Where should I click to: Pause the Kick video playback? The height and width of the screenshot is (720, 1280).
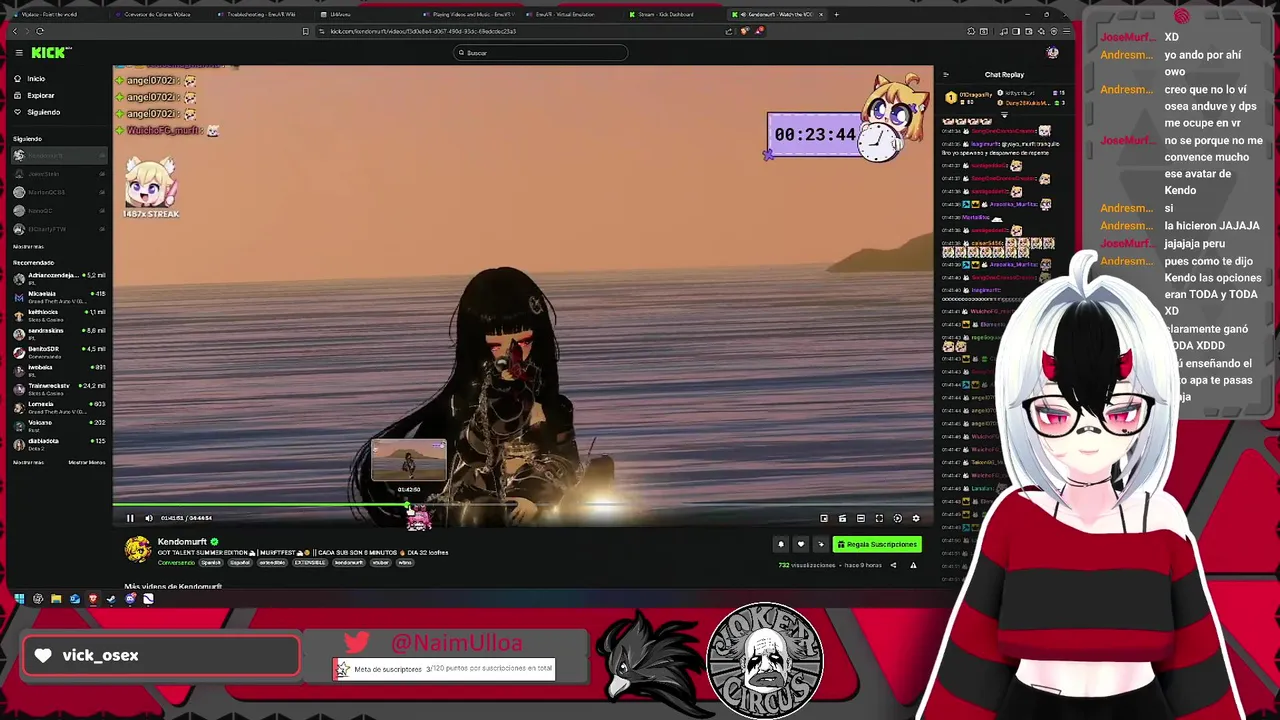pos(130,518)
